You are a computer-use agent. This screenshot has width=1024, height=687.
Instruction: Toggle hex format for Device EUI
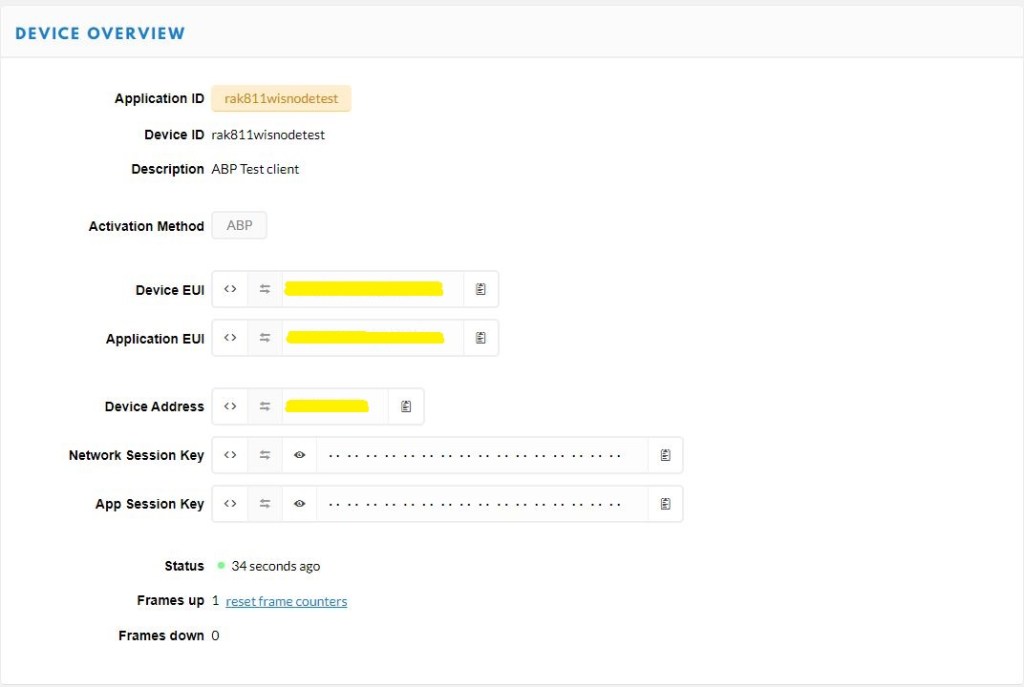[230, 289]
